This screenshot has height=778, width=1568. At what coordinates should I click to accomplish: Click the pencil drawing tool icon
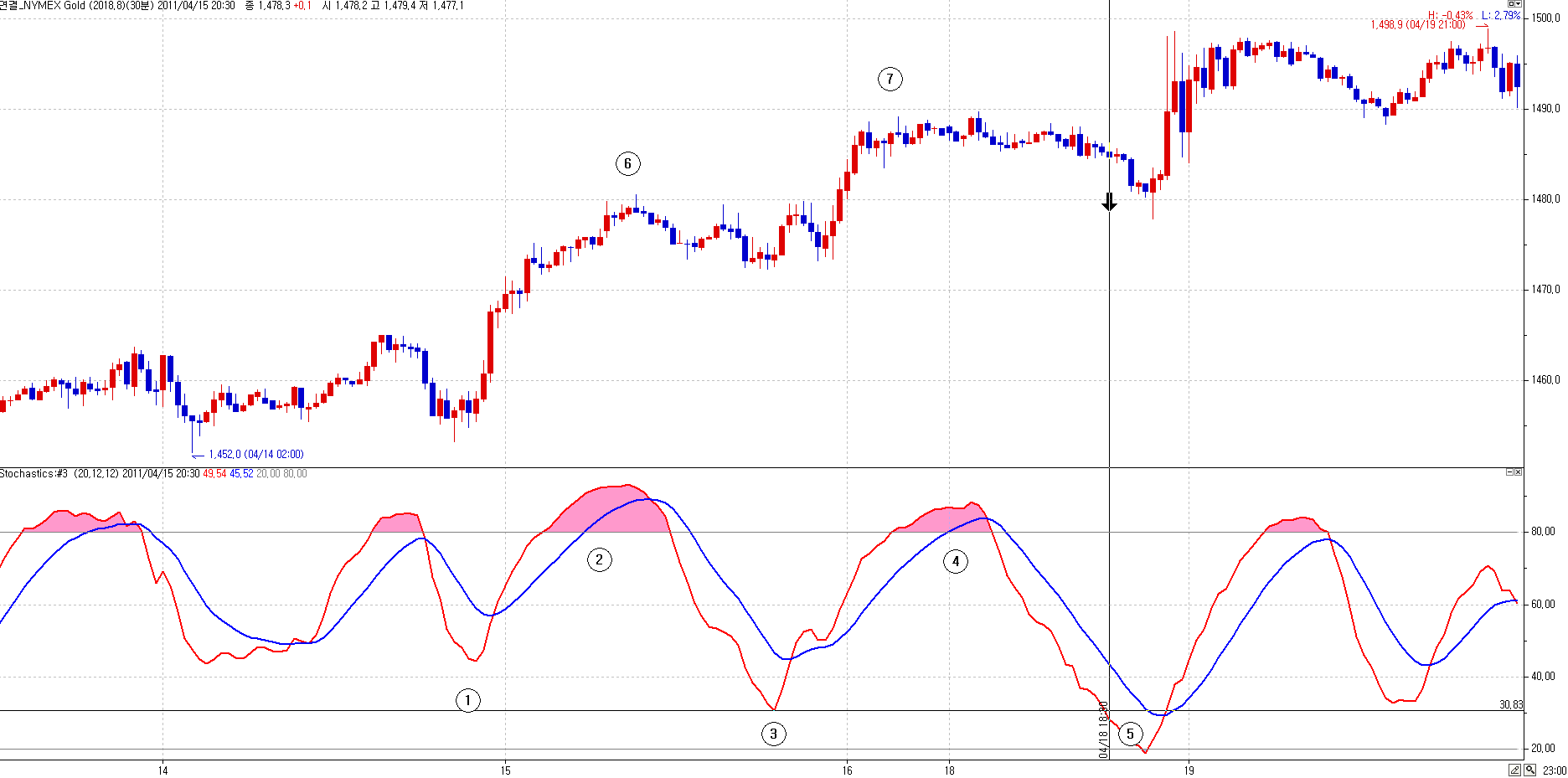pos(1515,770)
